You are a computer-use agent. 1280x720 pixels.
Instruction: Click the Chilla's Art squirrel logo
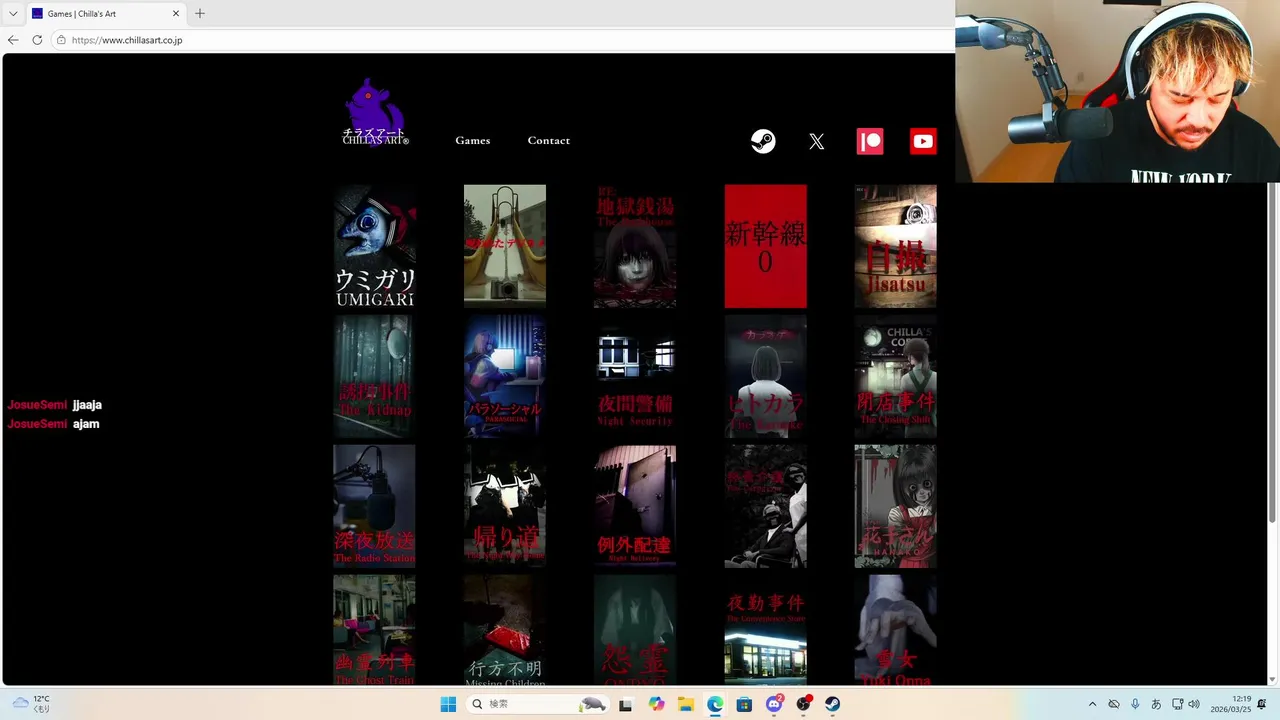point(375,112)
